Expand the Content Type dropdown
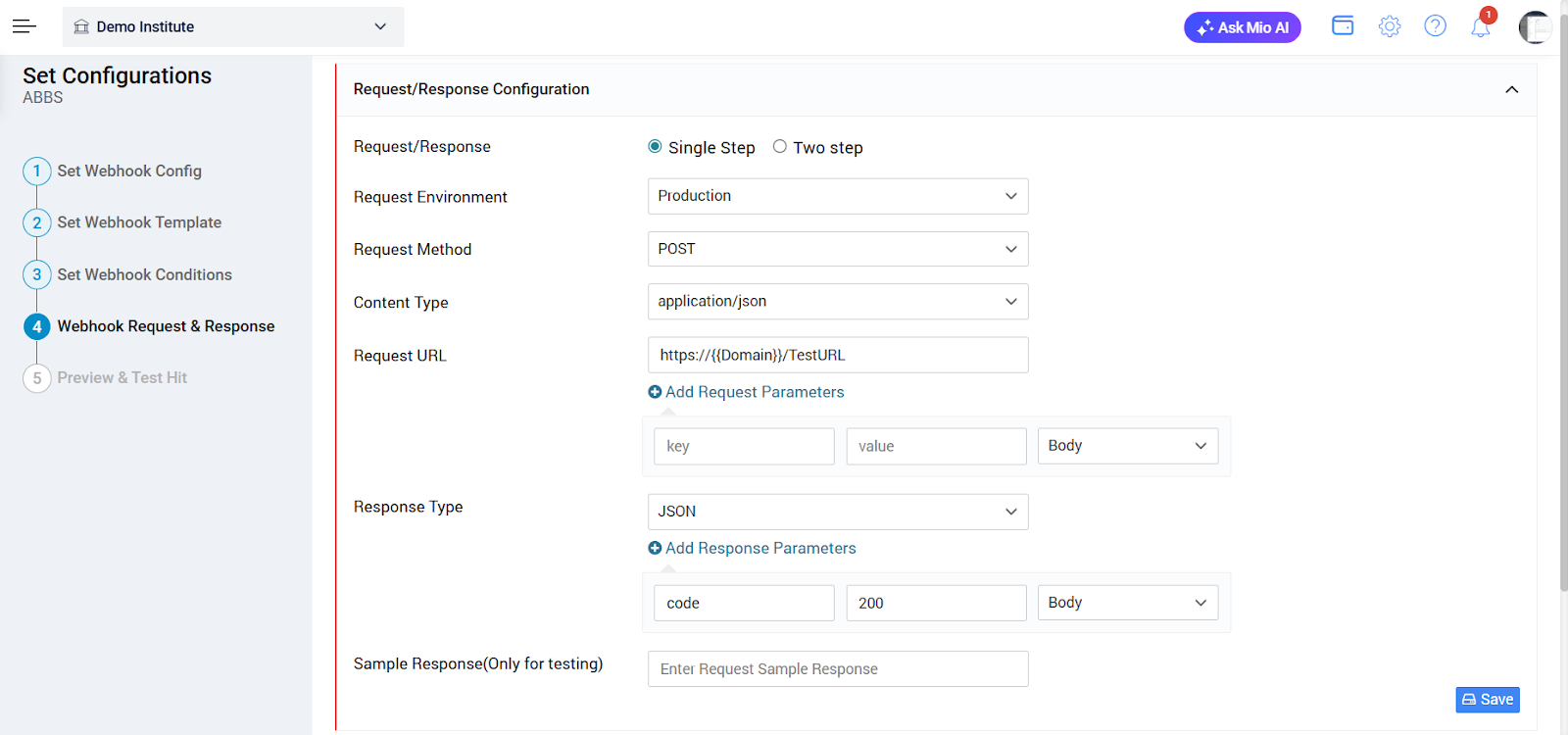 point(837,302)
